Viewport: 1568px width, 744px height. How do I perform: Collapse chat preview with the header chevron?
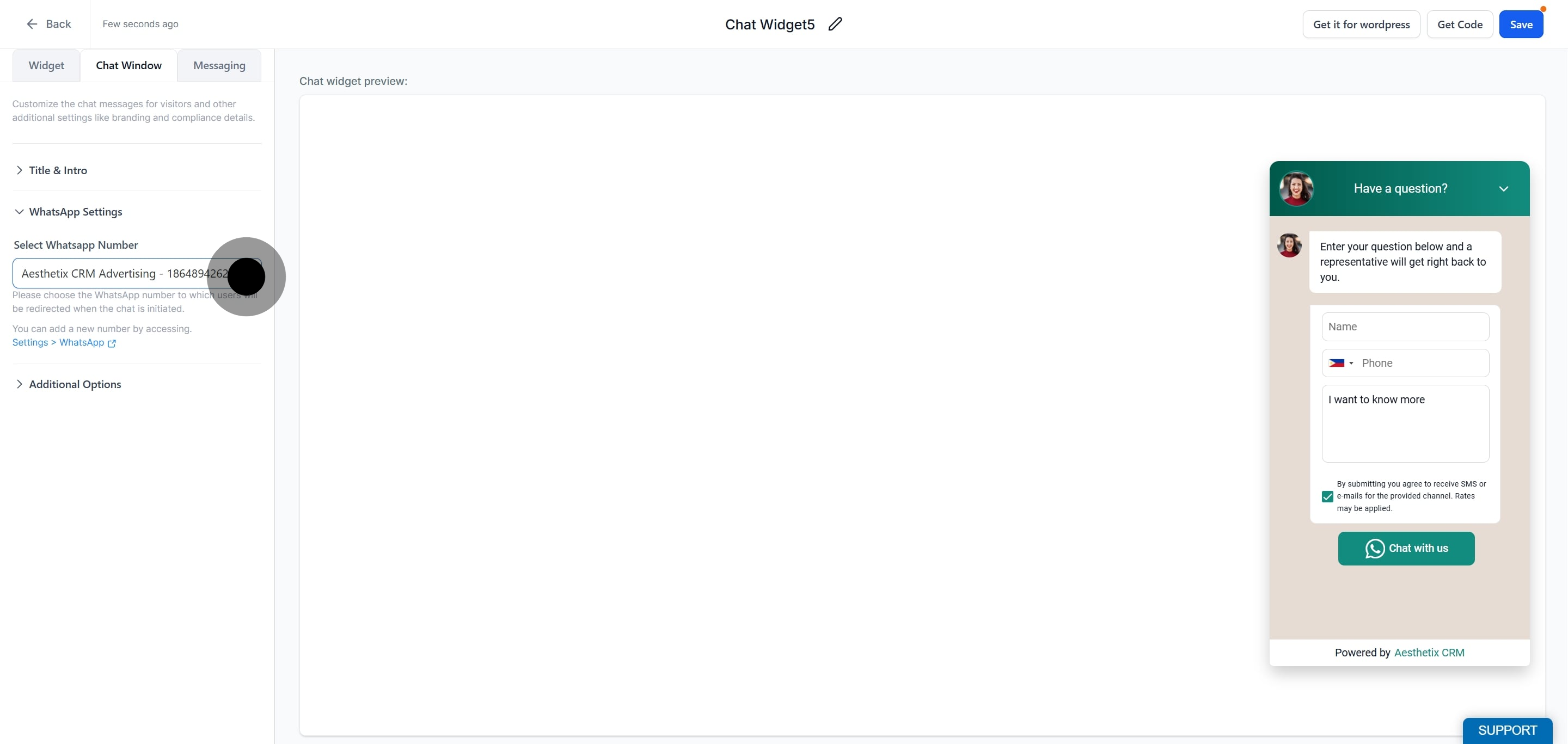pyautogui.click(x=1503, y=189)
